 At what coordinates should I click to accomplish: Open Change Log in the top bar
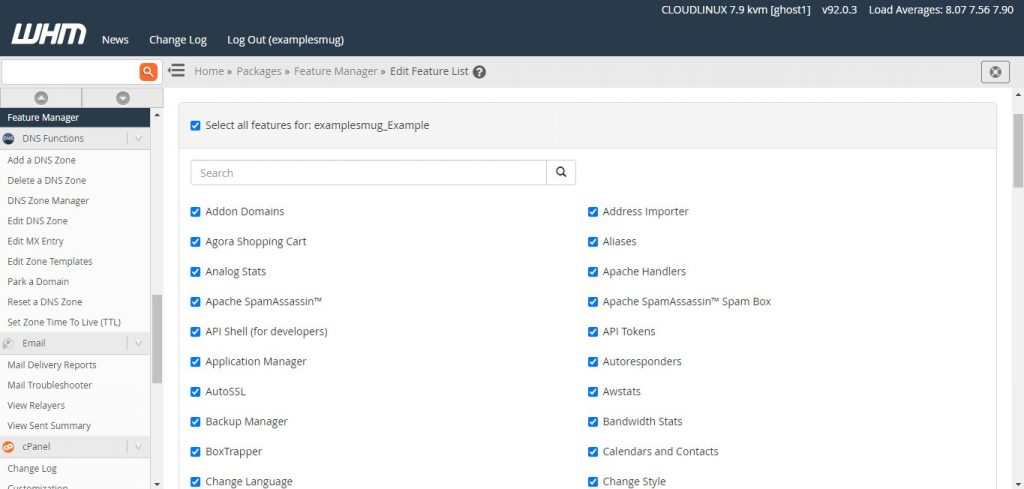pos(178,40)
